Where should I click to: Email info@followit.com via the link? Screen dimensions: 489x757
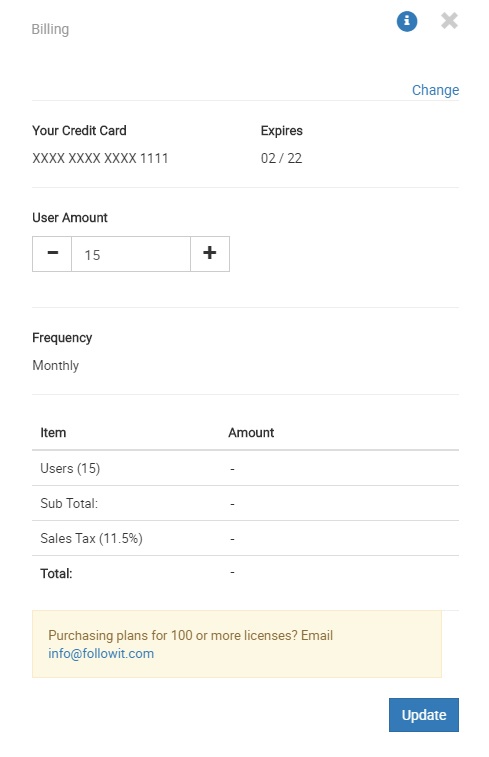(x=101, y=653)
